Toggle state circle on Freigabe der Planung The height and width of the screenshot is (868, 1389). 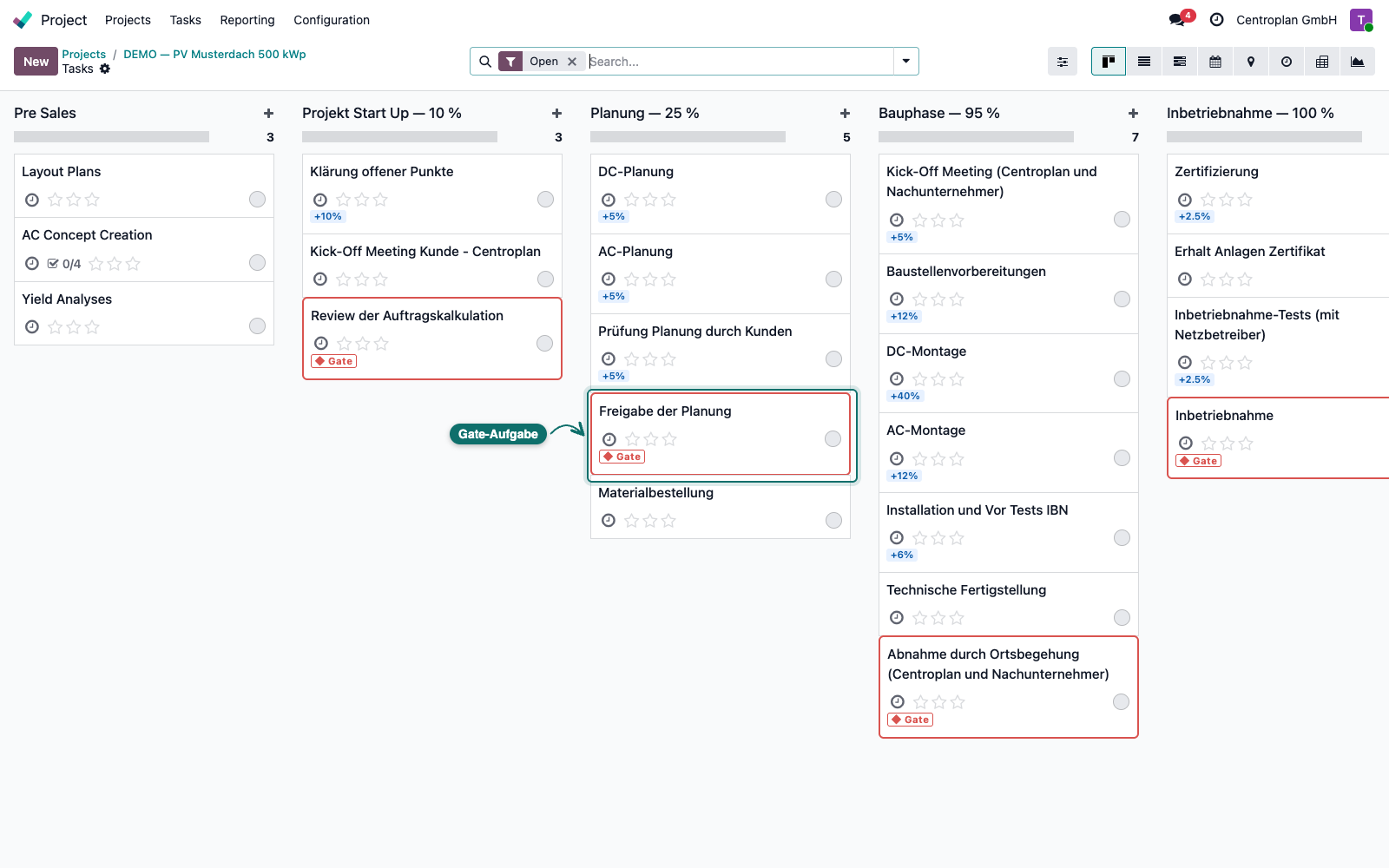(x=833, y=439)
